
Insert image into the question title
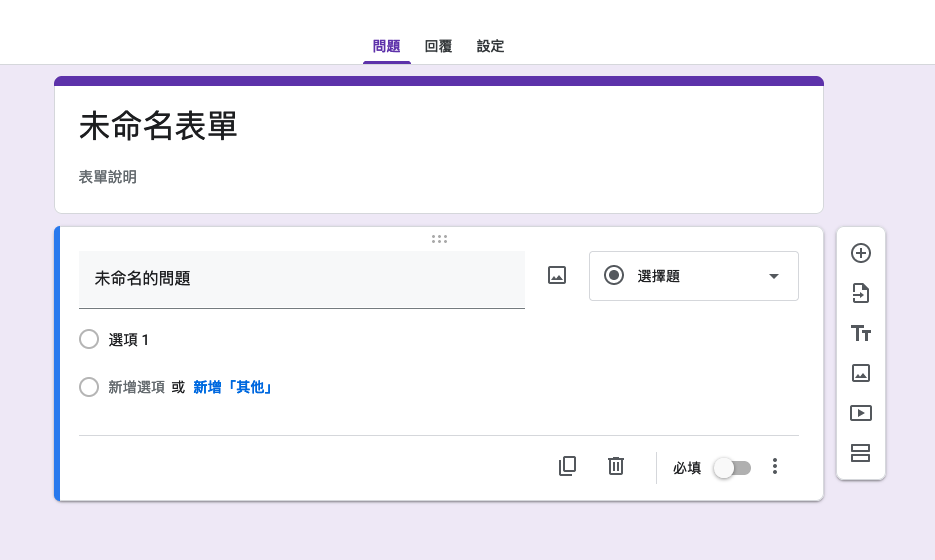[557, 276]
